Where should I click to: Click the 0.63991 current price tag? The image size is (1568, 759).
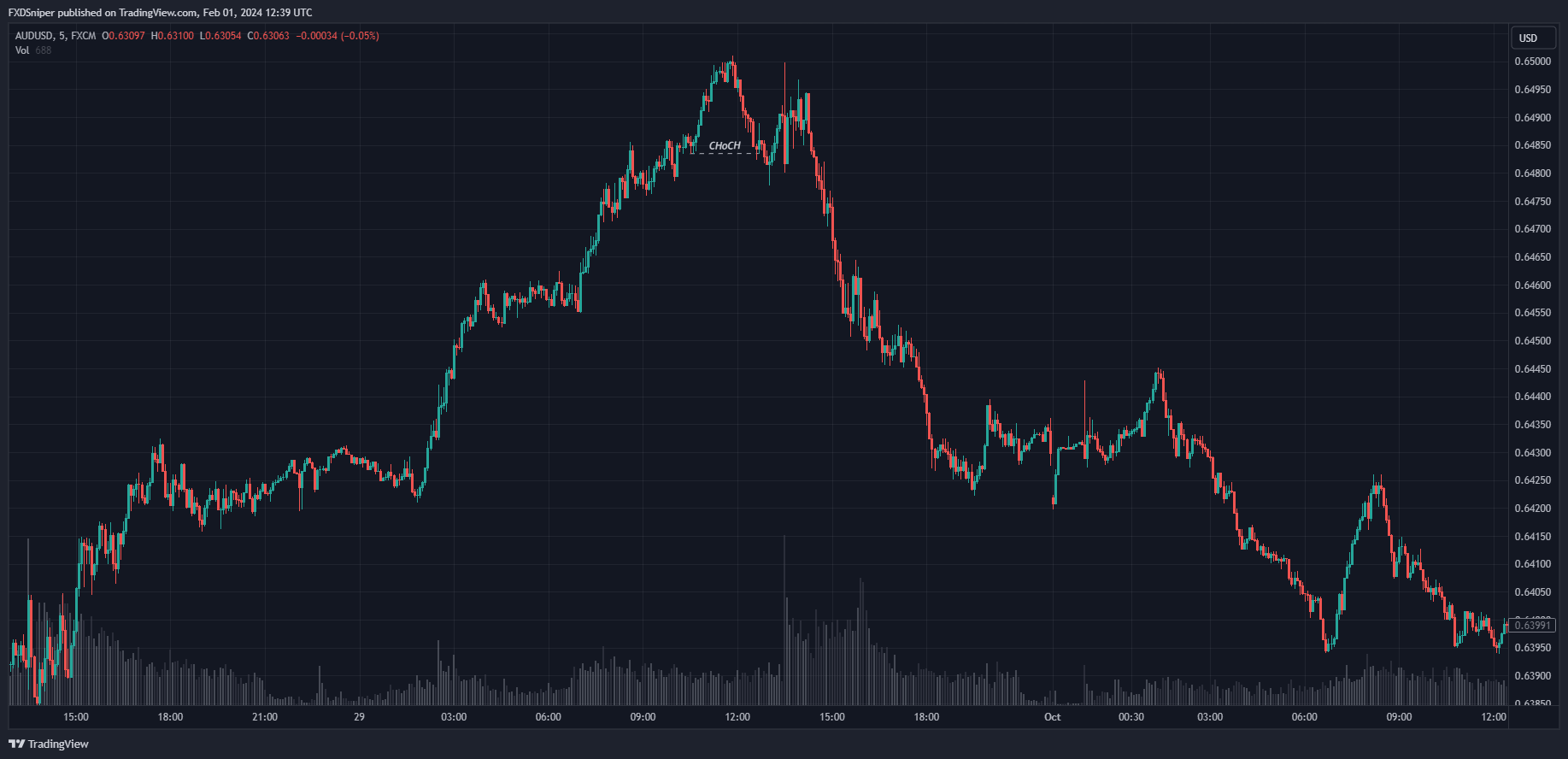1532,626
